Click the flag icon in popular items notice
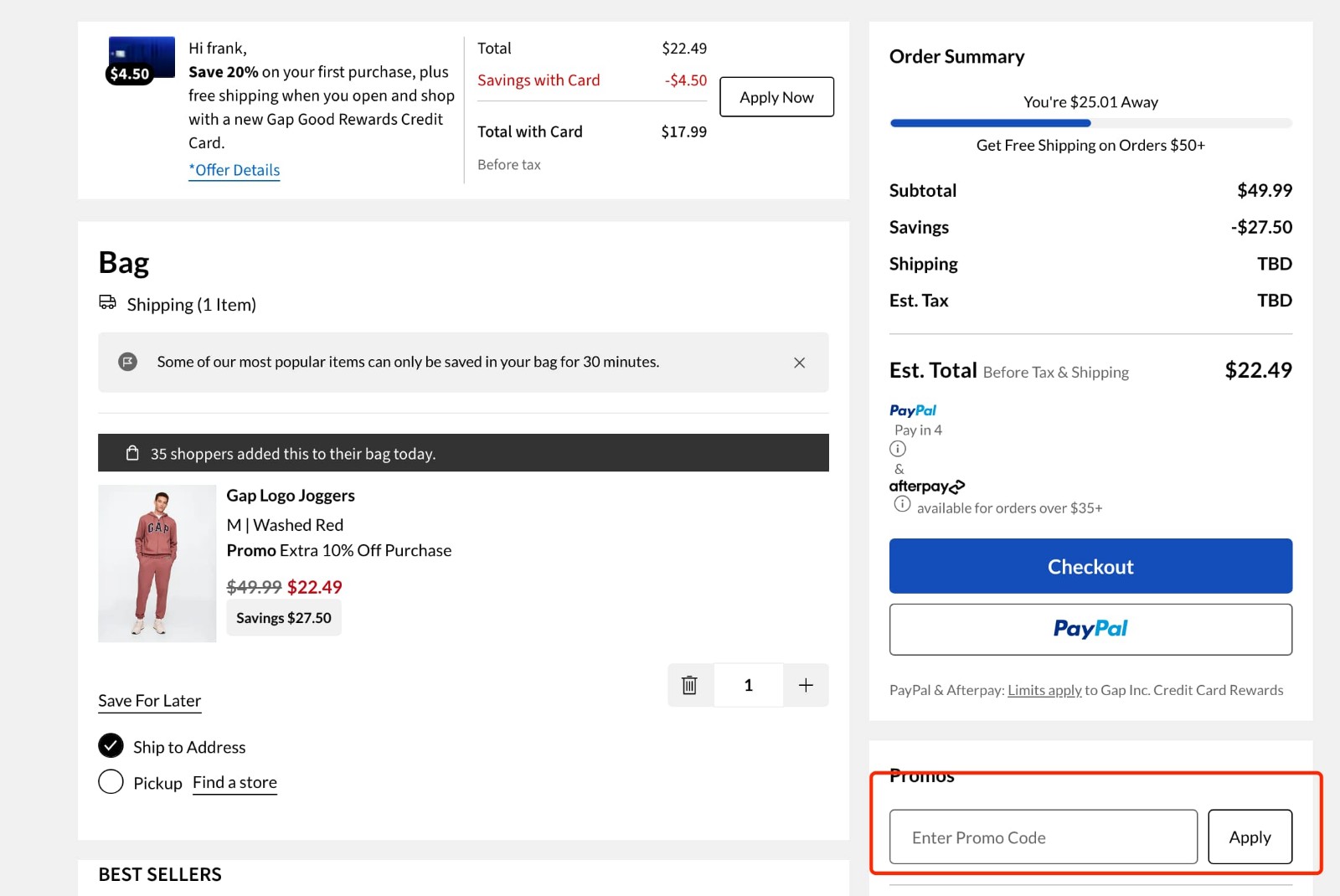1340x896 pixels. (x=127, y=362)
